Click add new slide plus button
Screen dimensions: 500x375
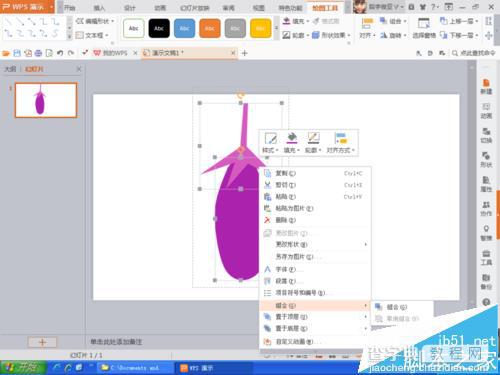click(x=42, y=342)
